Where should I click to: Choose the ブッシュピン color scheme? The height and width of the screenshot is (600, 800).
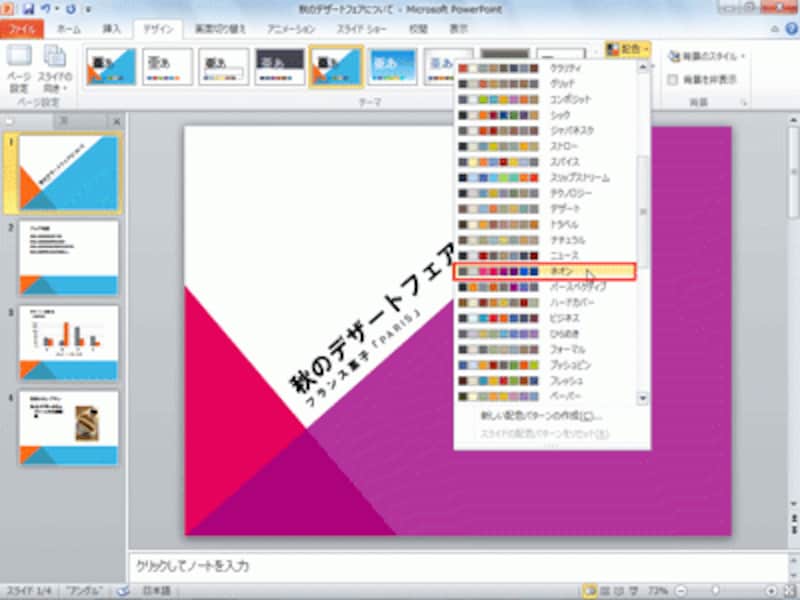[x=545, y=365]
